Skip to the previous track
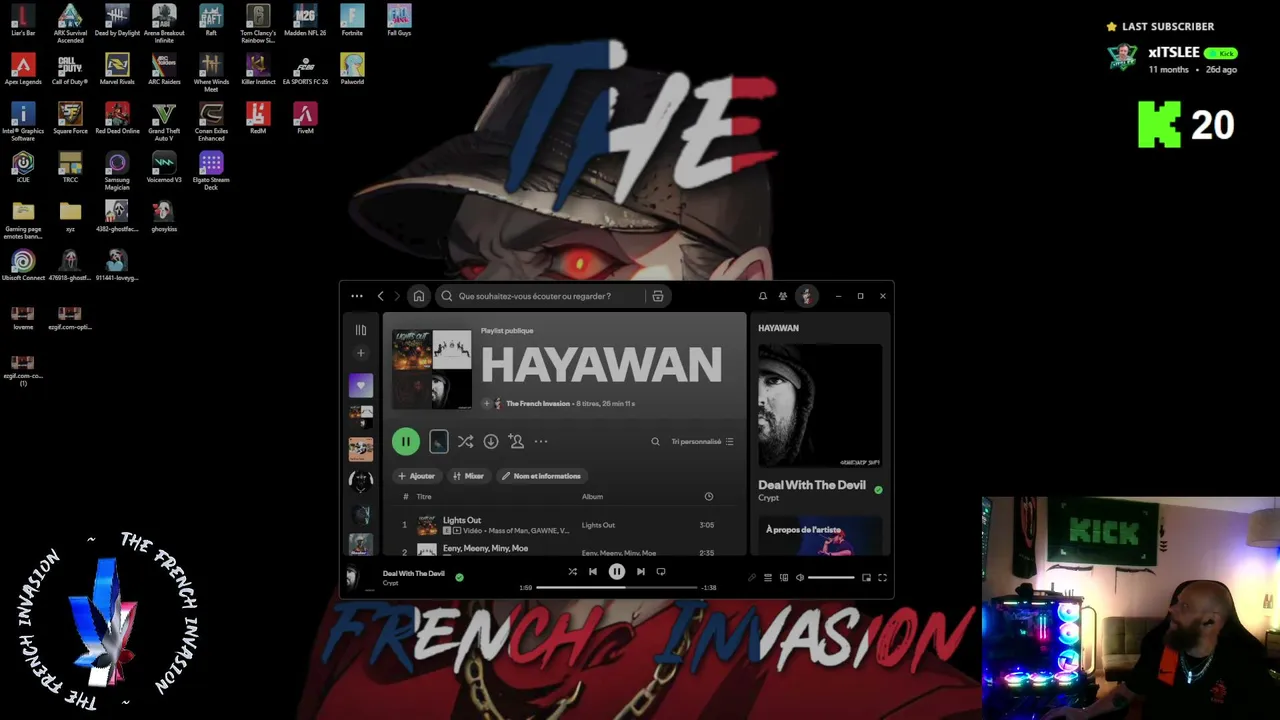The image size is (1280, 720). (592, 572)
